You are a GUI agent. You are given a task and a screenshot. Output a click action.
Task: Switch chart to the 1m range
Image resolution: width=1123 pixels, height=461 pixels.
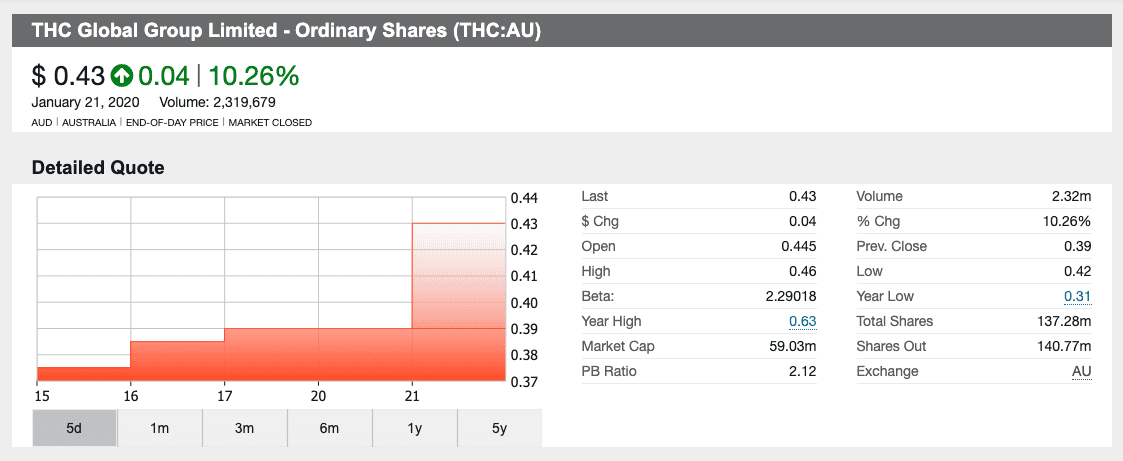[159, 428]
